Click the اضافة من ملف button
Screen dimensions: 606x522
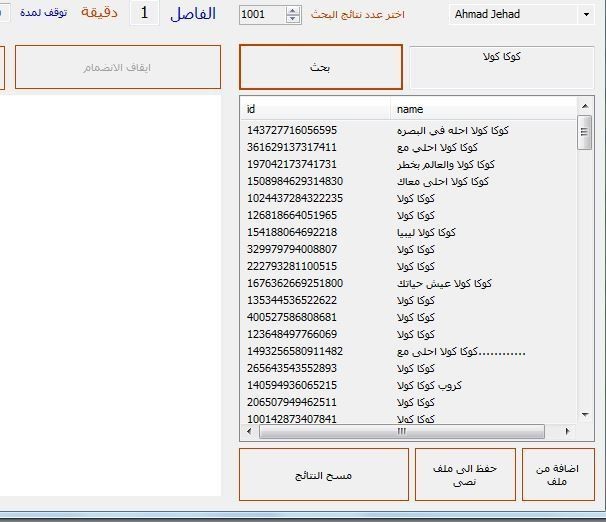coord(558,474)
